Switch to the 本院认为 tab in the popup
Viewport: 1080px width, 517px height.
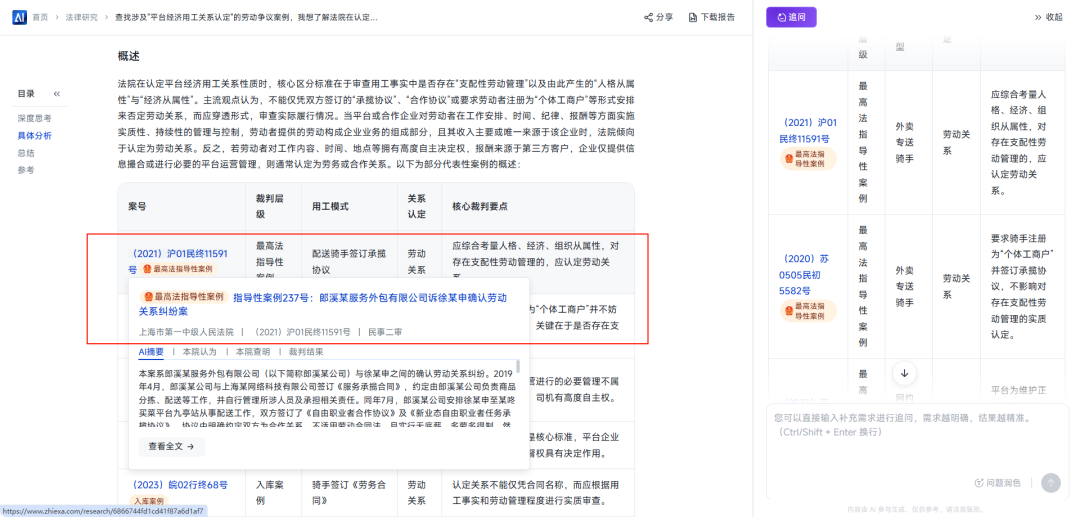click(199, 352)
